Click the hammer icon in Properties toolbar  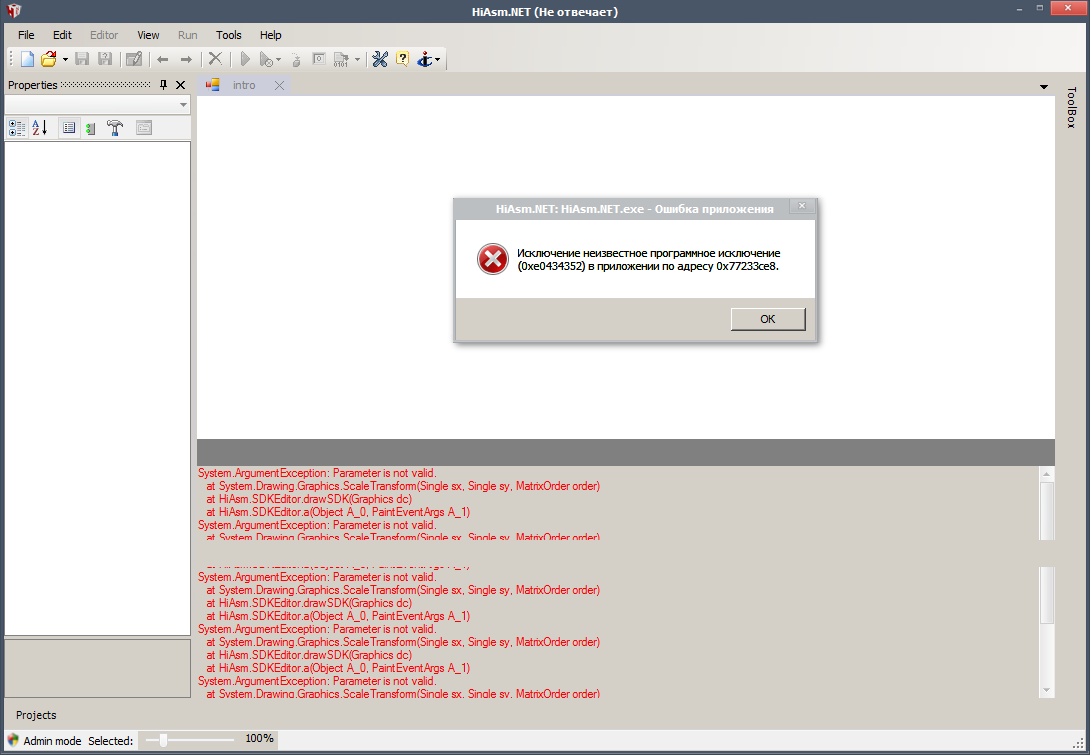[x=115, y=128]
